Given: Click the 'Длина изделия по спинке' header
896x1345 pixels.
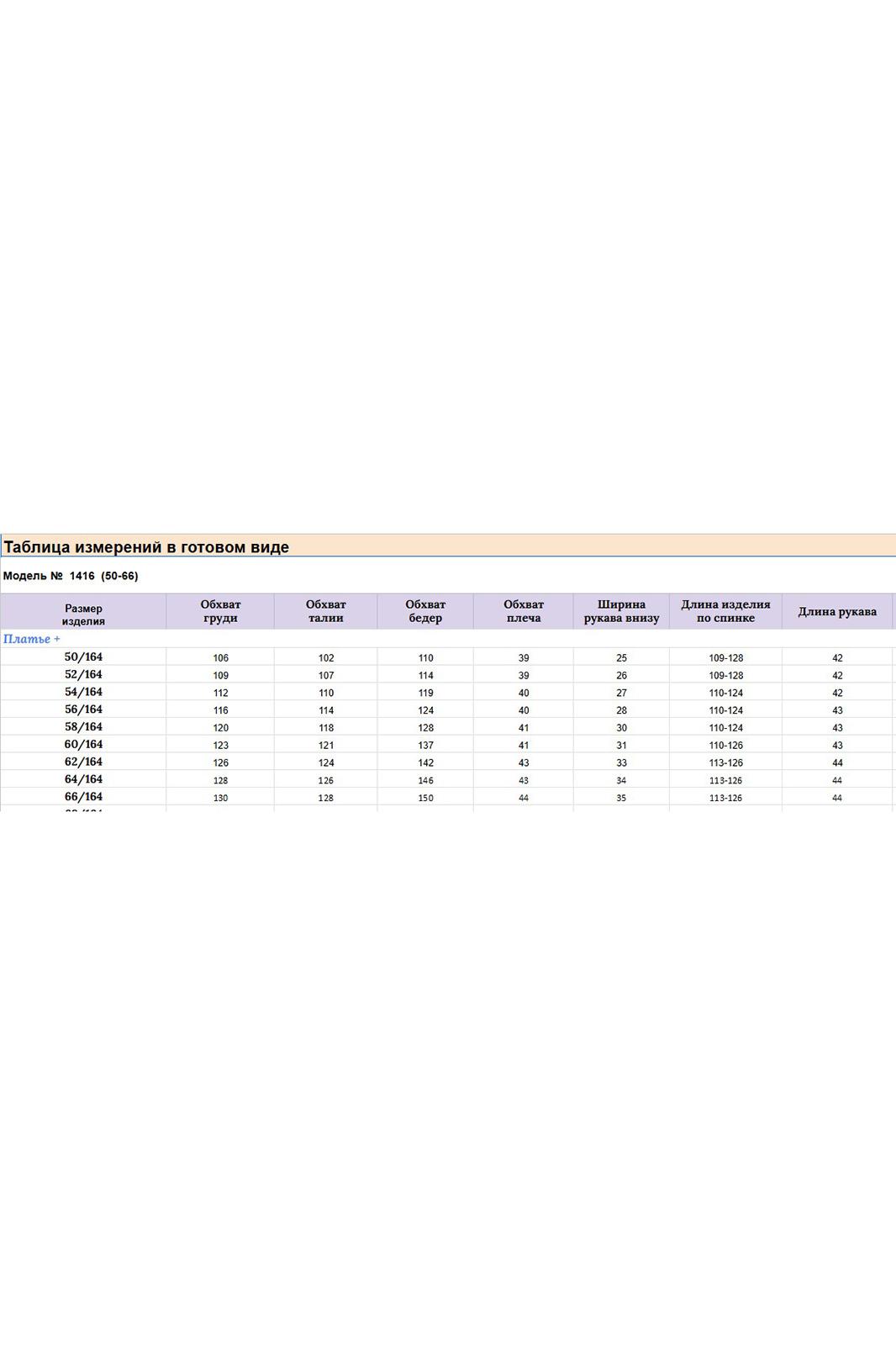Looking at the screenshot, I should coord(725,611).
